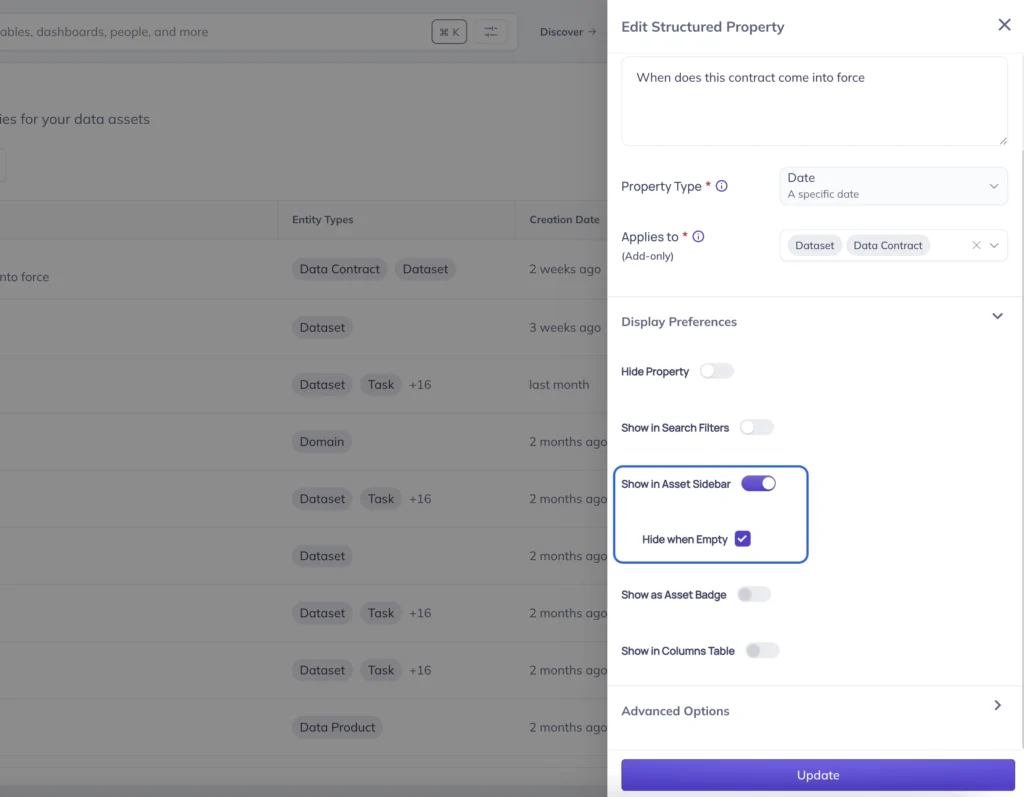Disable the Show in Asset Sidebar toggle

coord(759,483)
